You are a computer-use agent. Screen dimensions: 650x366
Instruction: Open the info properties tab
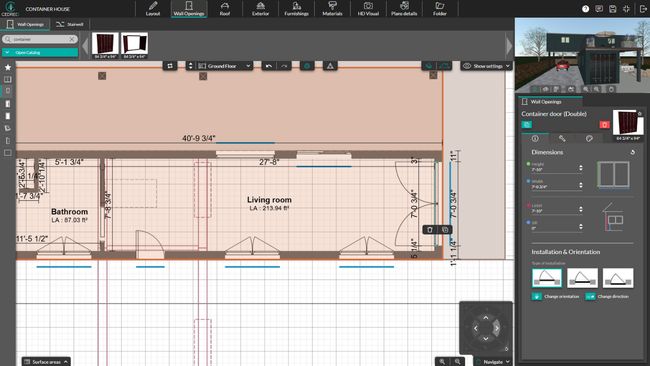pyautogui.click(x=535, y=138)
